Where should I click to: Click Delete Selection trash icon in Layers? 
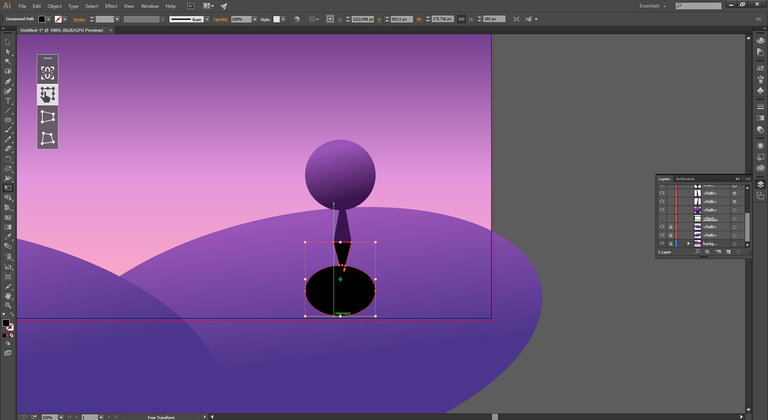point(739,252)
